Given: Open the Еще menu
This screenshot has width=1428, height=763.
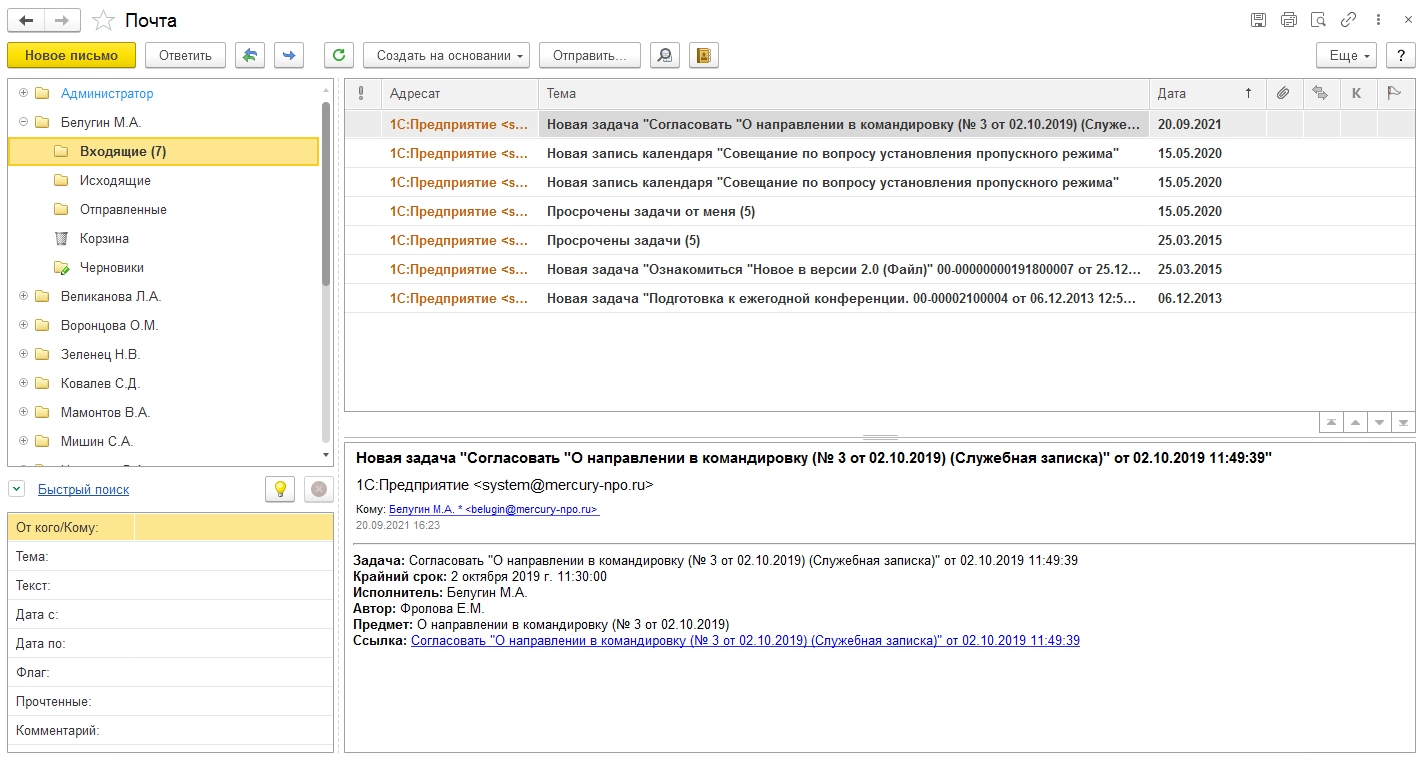Looking at the screenshot, I should [1346, 55].
